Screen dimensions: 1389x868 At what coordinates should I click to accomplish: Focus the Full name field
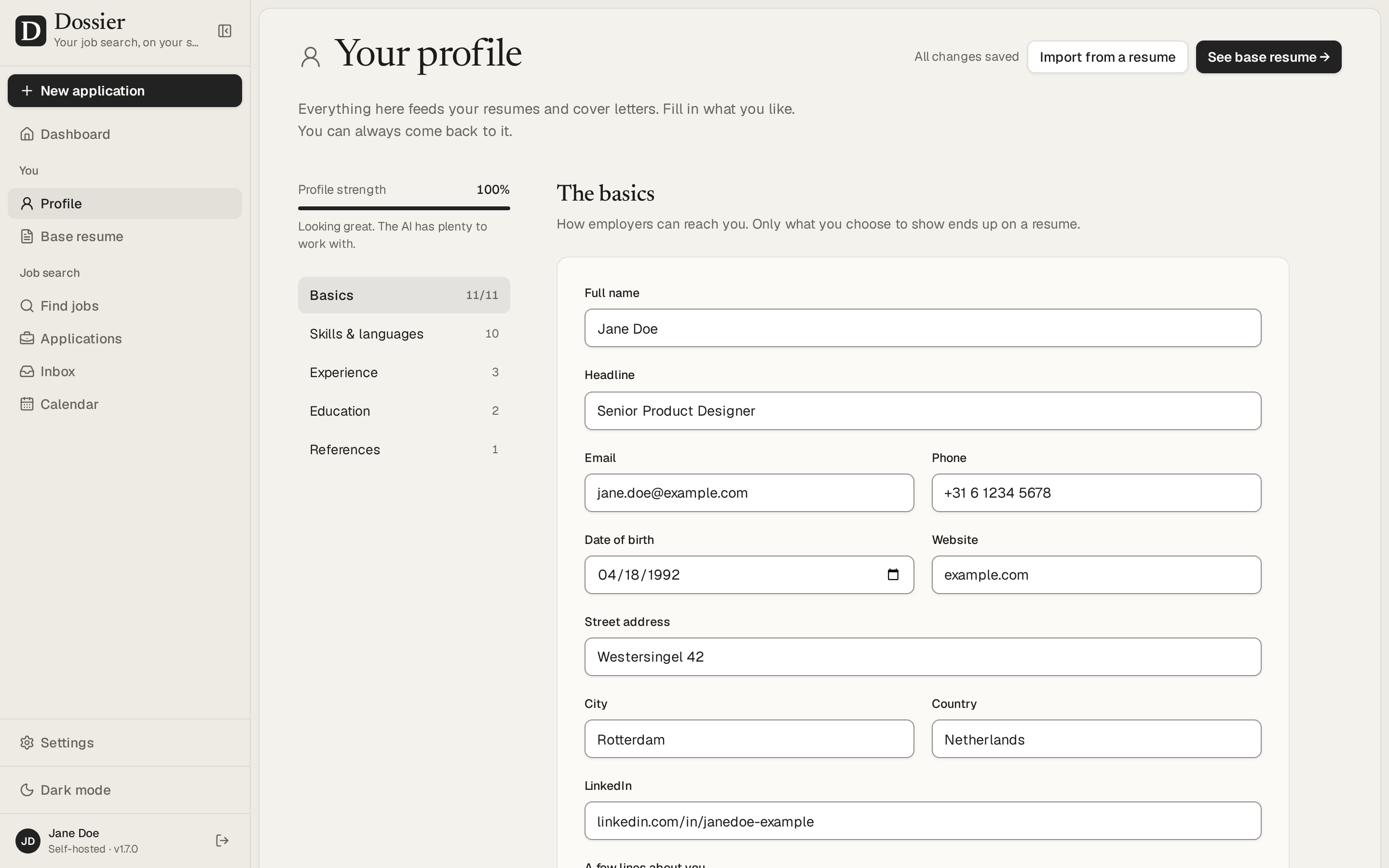[922, 328]
